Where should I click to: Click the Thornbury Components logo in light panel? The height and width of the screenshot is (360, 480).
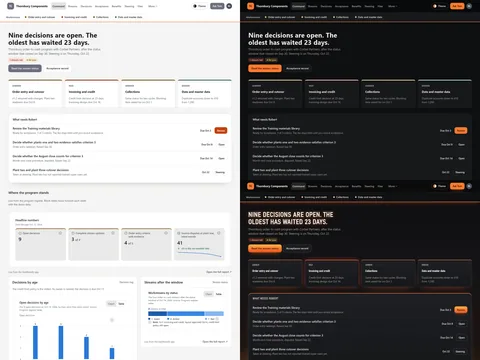(x=11, y=6)
